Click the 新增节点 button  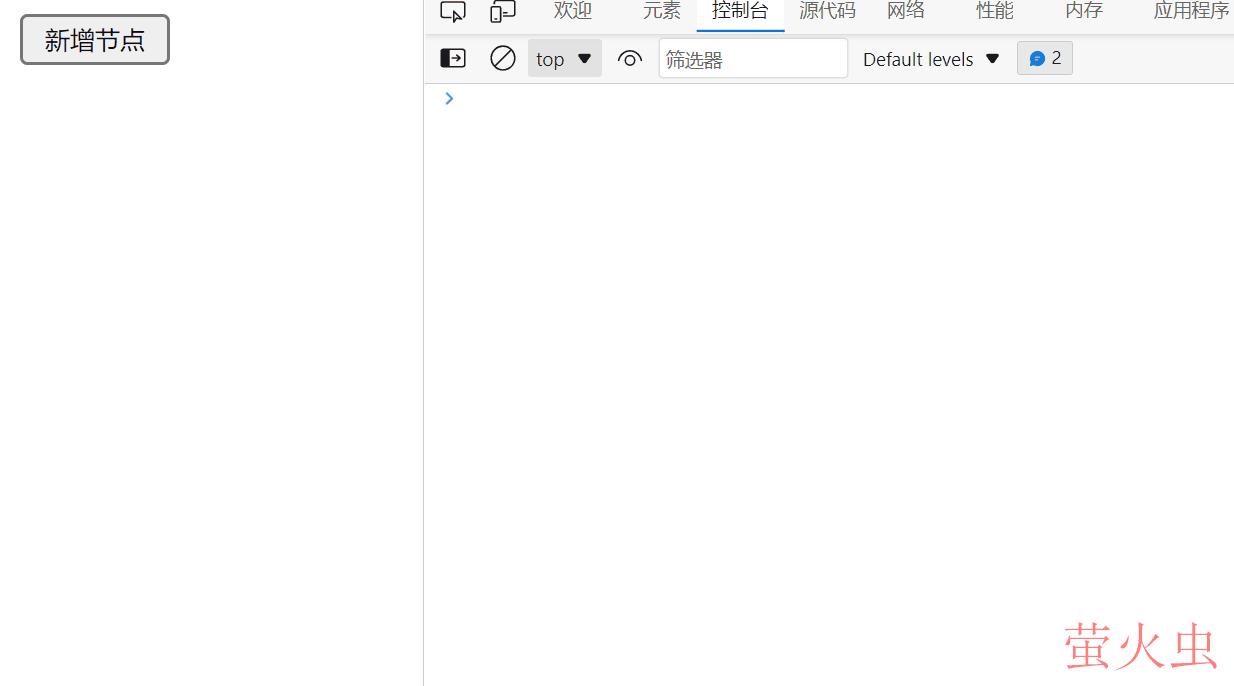(95, 40)
